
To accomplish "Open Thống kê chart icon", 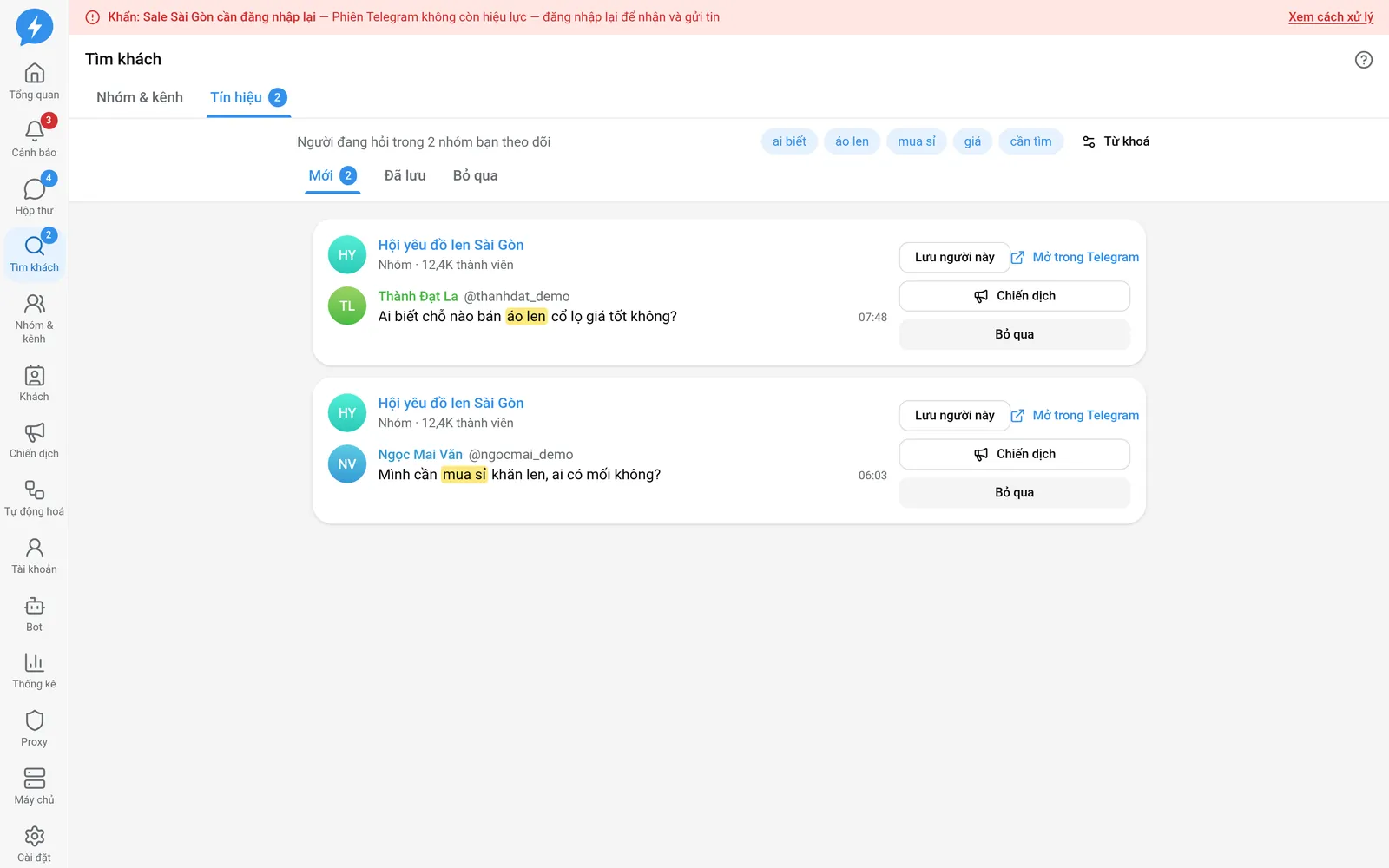I will tap(34, 672).
